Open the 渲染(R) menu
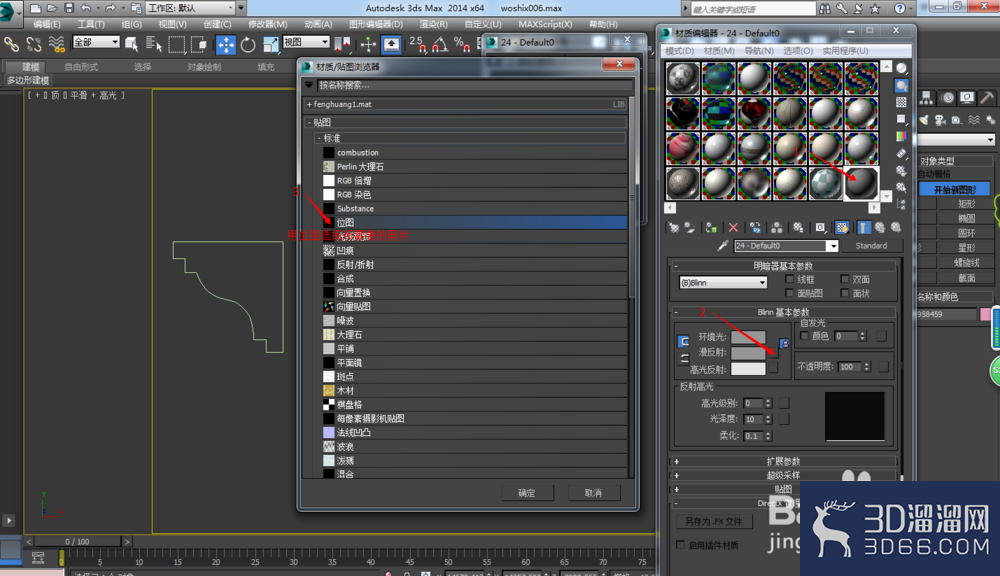Screen dimensions: 1000x576 (434, 24)
